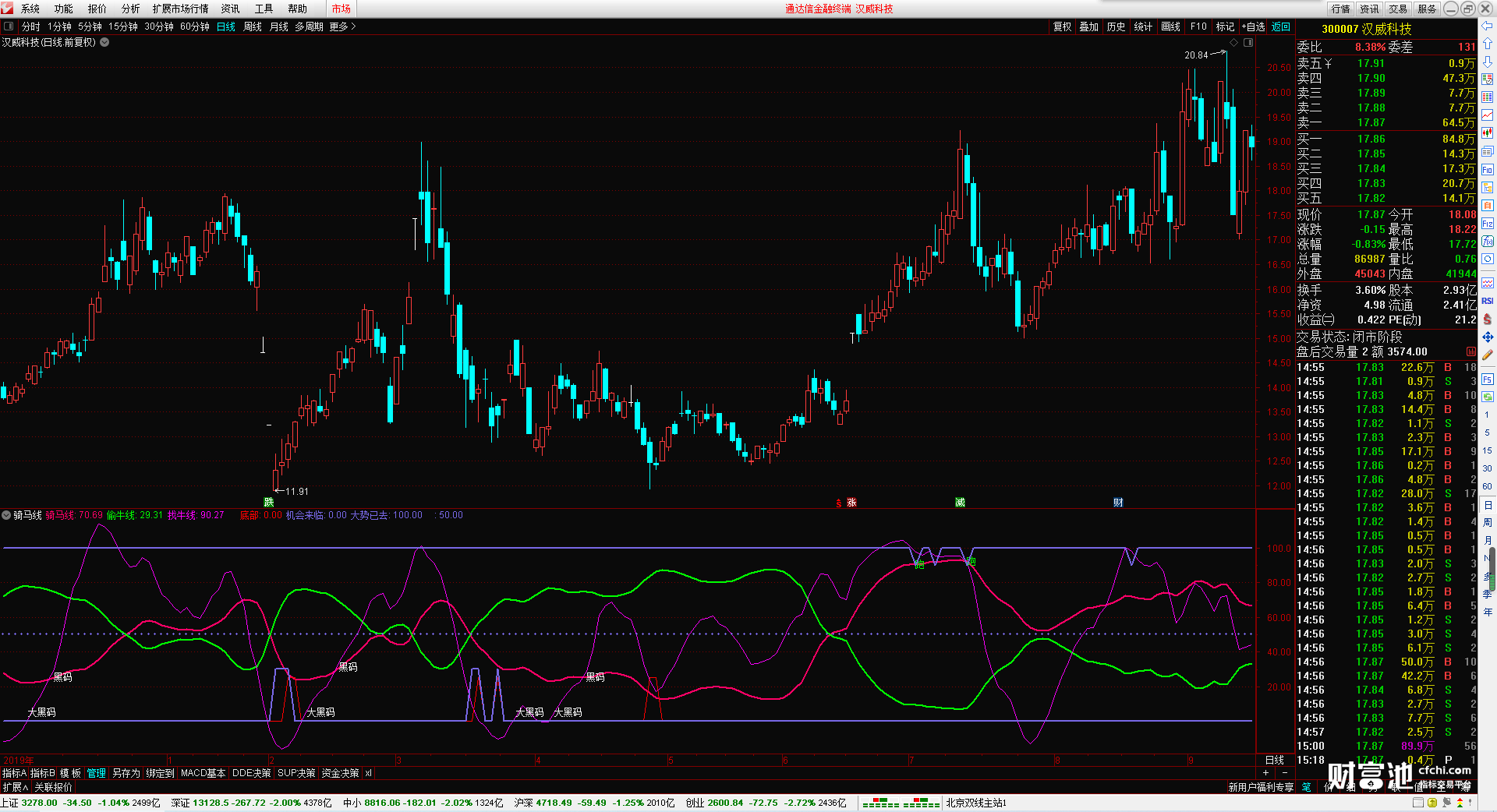Expand the 扩展 panel toggle
The width and height of the screenshot is (1497, 812).
15,787
